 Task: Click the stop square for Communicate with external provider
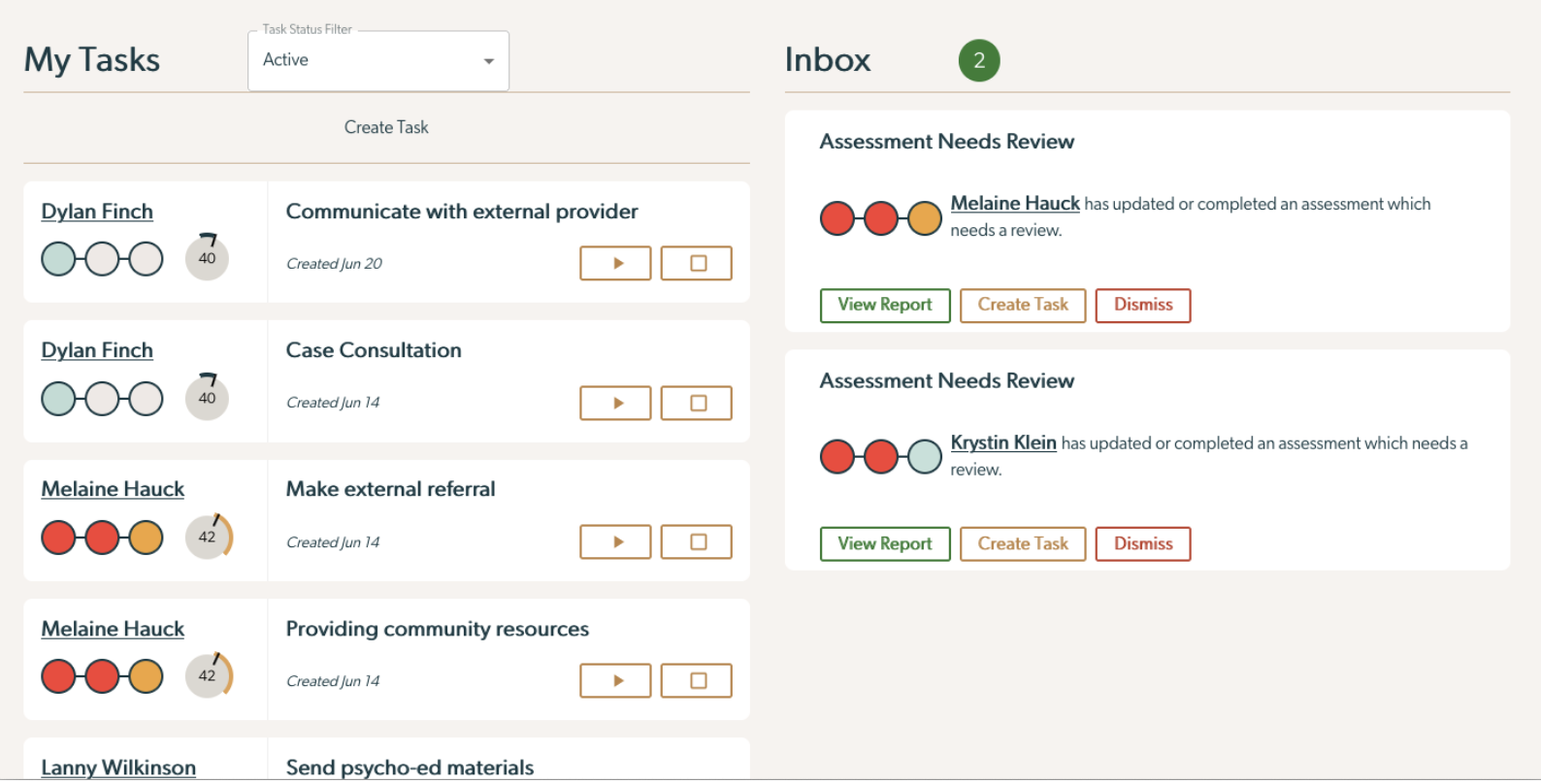[x=696, y=263]
